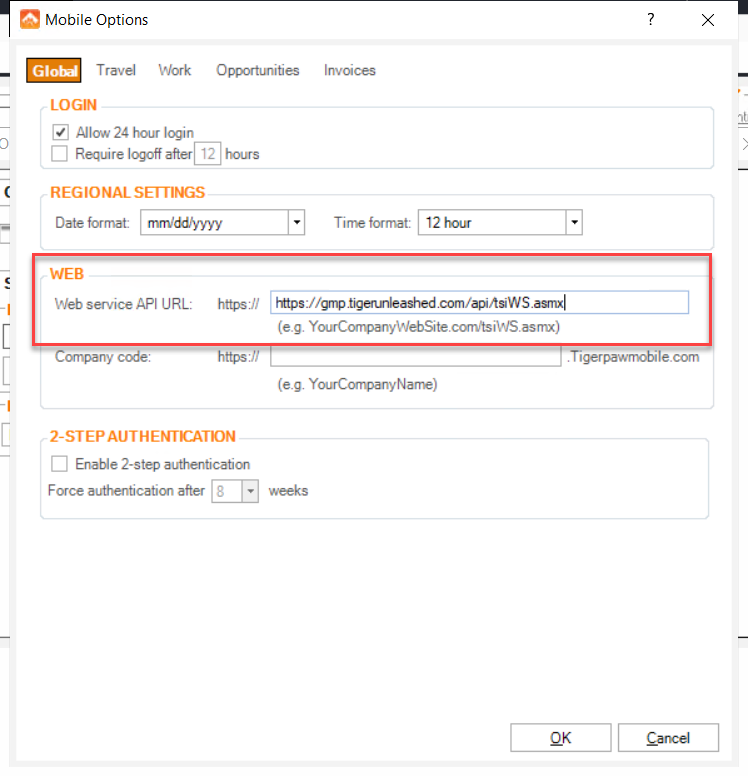The height and width of the screenshot is (776, 748).
Task: Open the Work tab
Action: 175,70
